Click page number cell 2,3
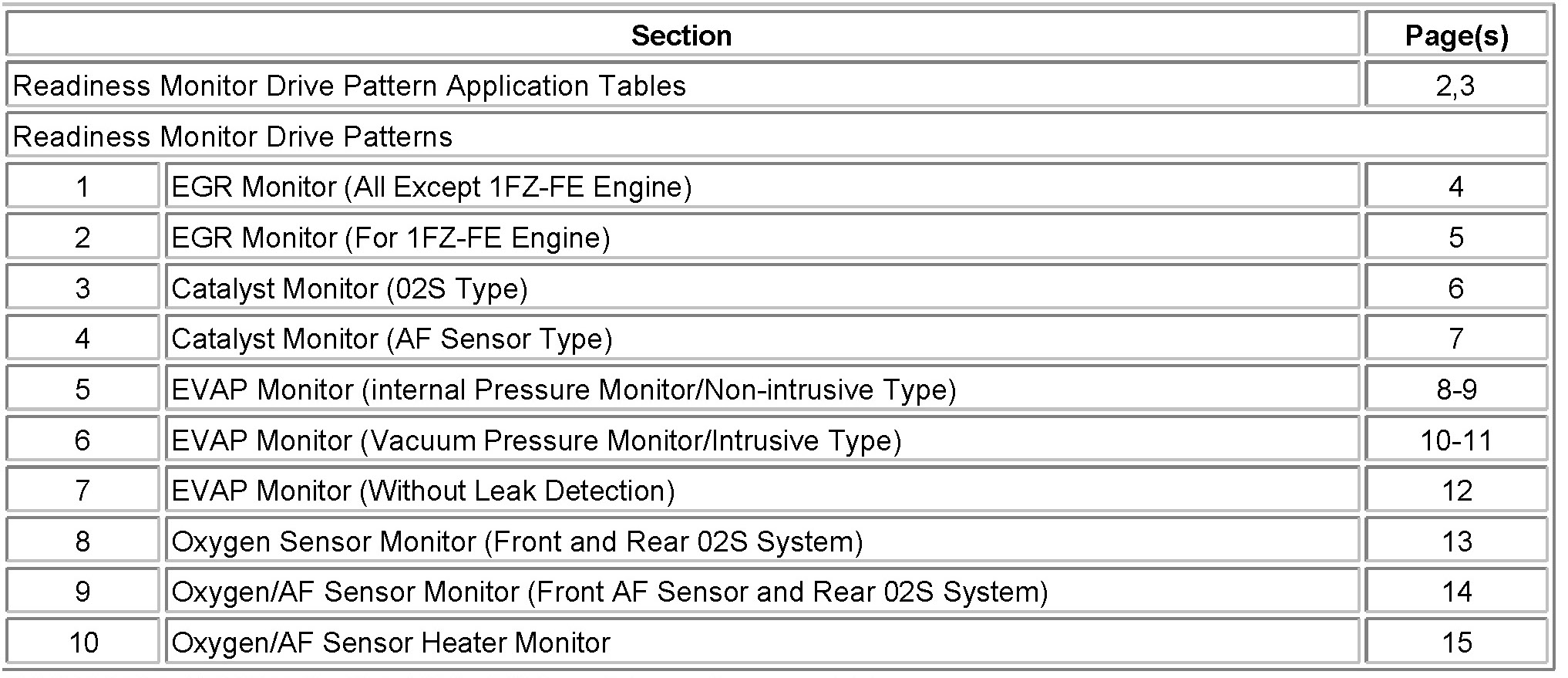 click(1455, 86)
